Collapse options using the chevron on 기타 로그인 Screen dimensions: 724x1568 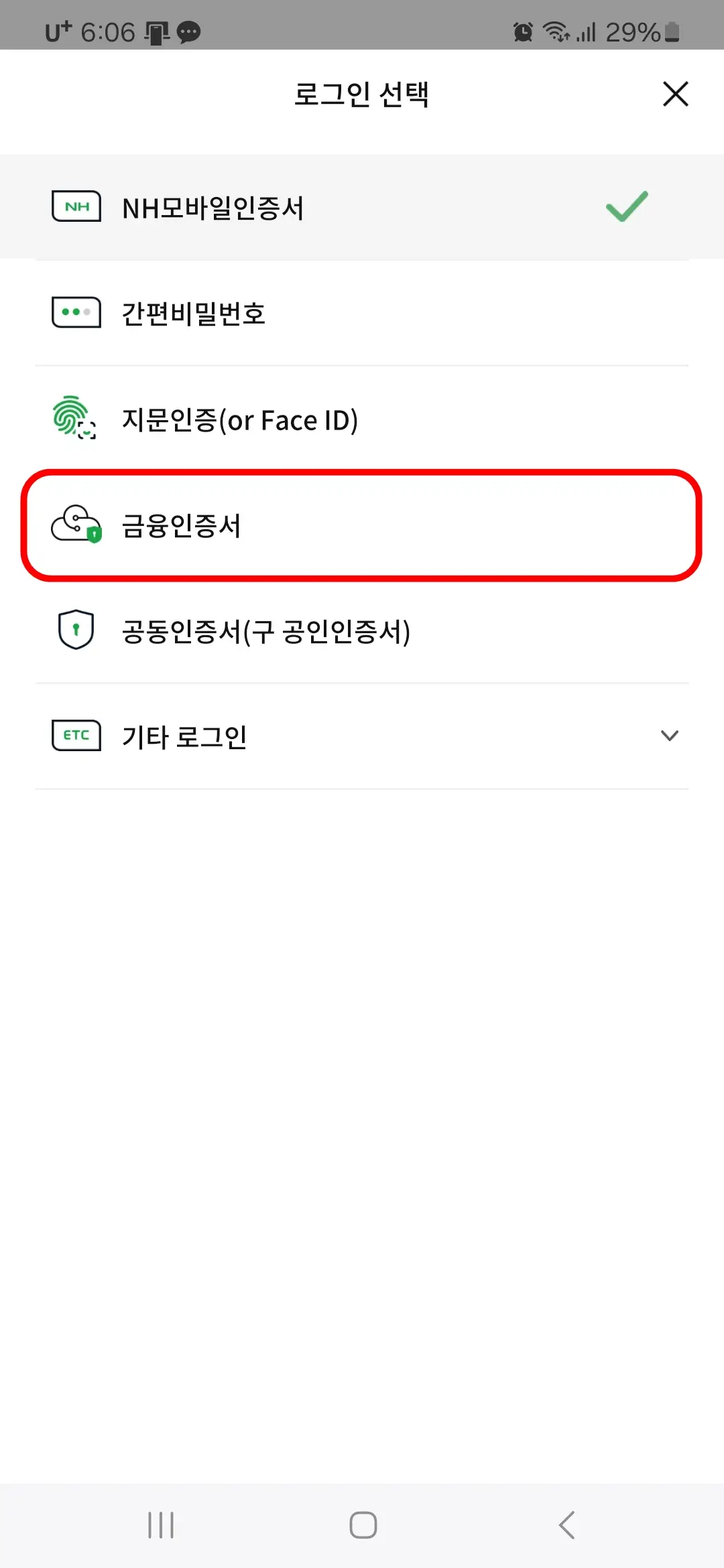[670, 736]
